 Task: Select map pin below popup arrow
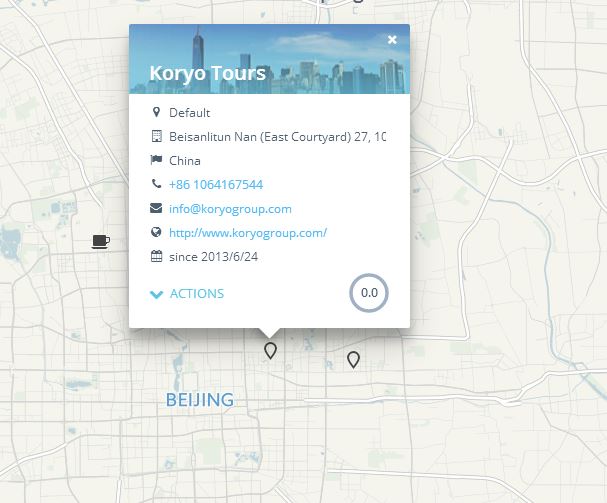270,350
